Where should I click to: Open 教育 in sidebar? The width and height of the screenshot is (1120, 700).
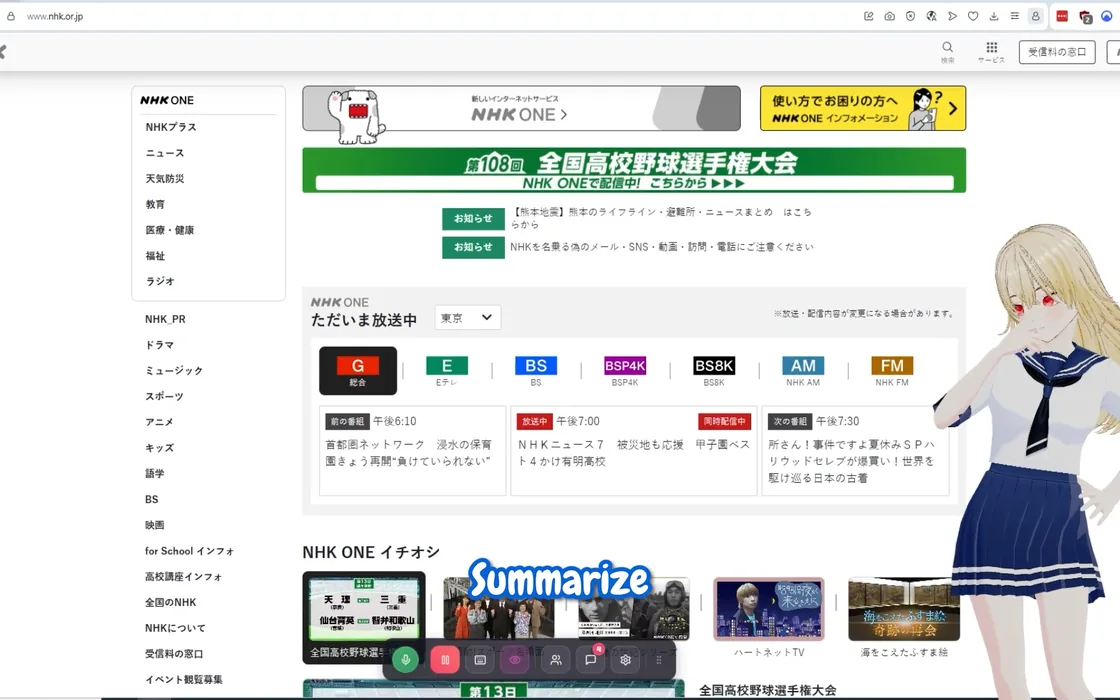pos(155,204)
